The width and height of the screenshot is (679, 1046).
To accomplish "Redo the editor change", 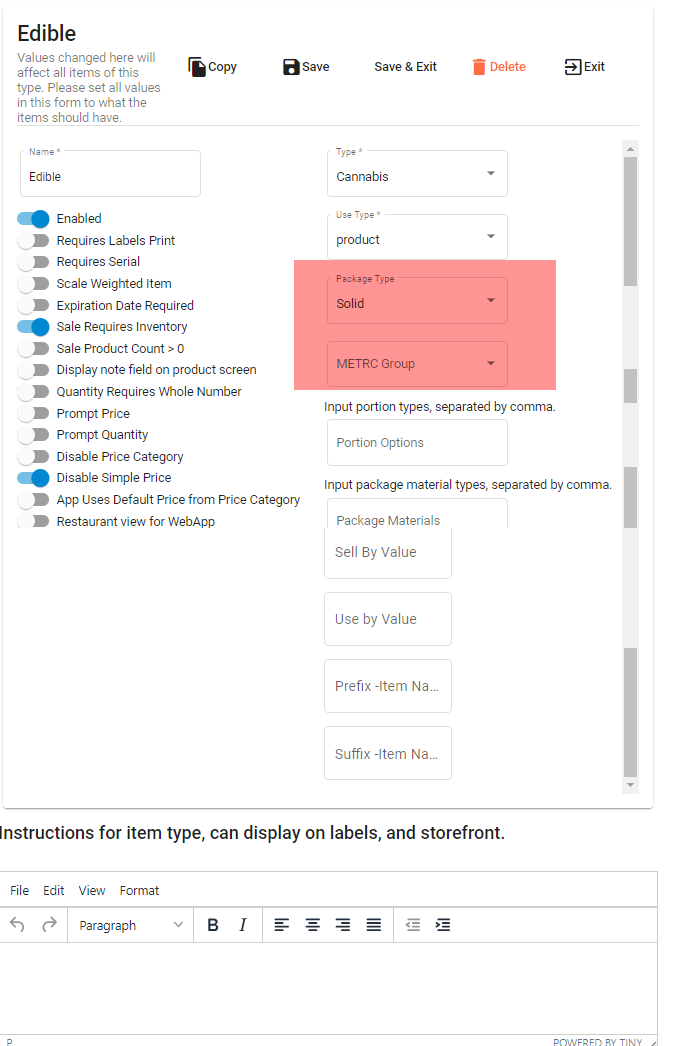I will pos(49,925).
